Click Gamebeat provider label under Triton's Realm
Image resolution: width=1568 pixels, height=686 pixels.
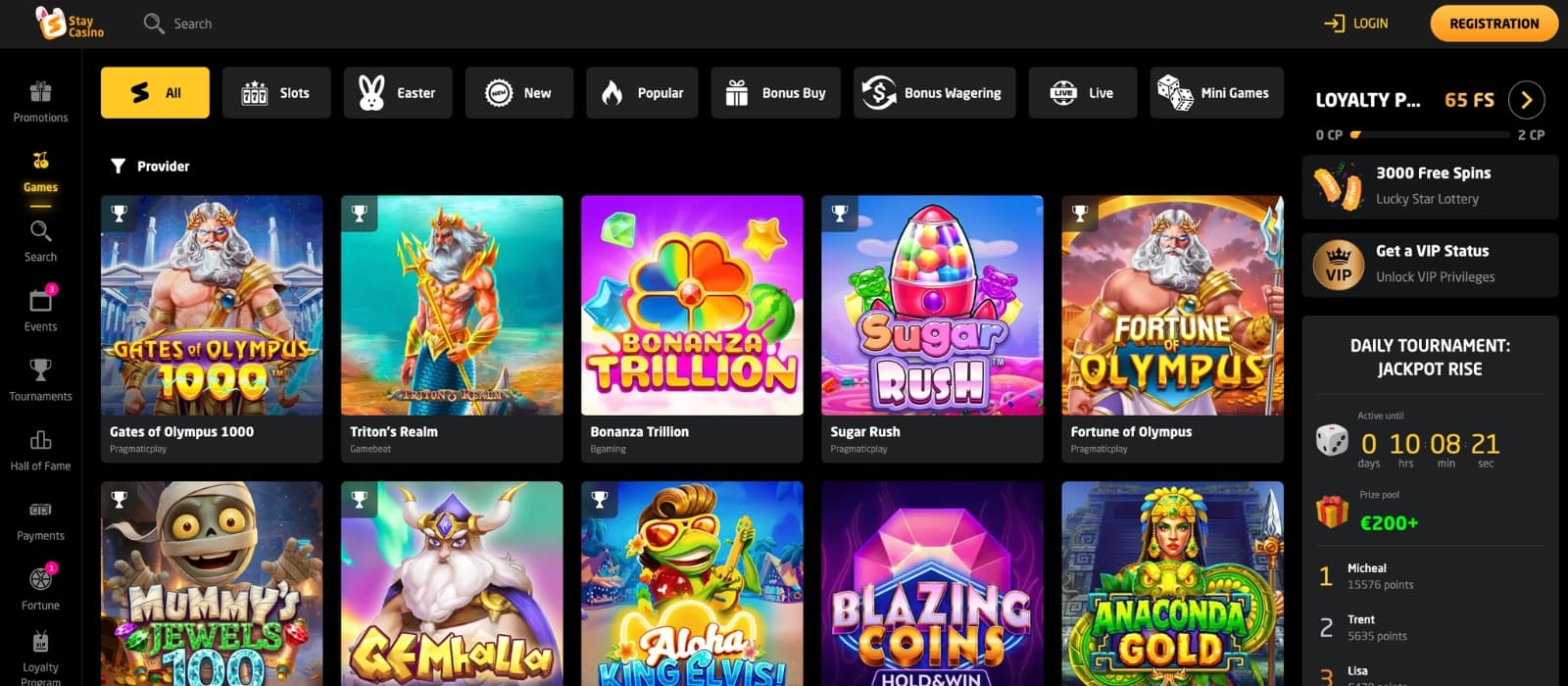coord(370,449)
